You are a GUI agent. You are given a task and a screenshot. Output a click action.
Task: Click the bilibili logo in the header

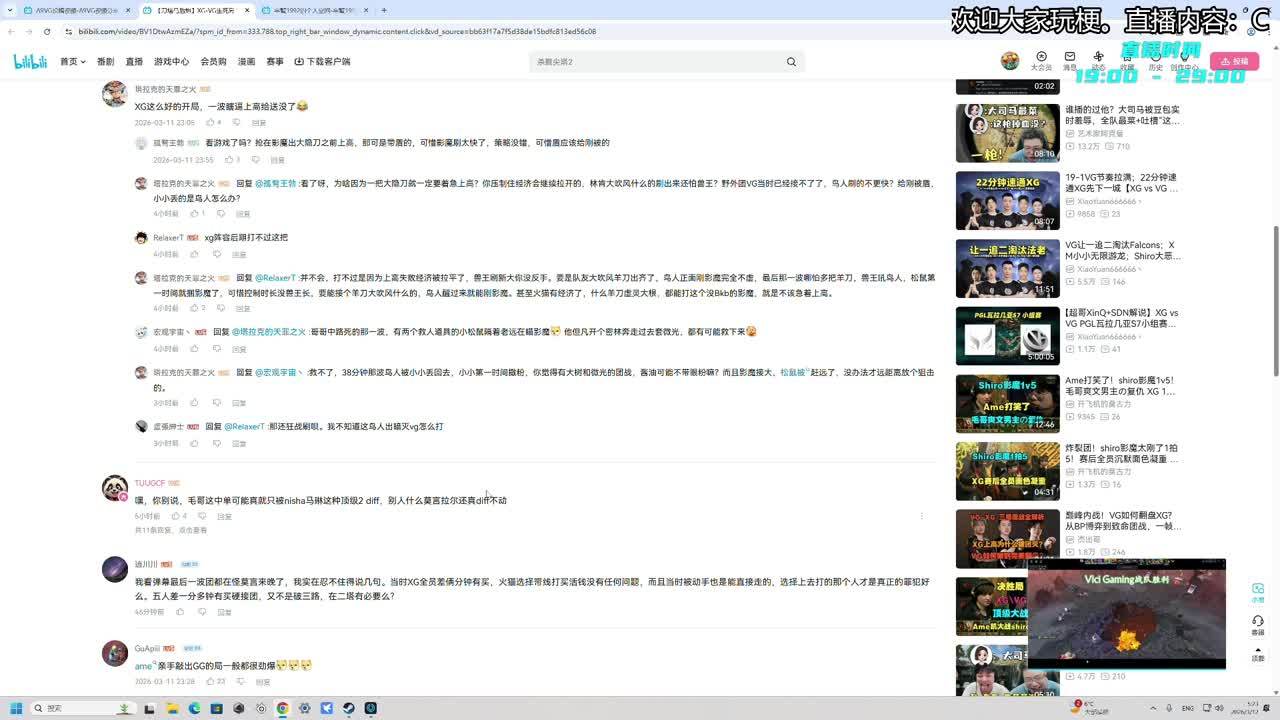(x=30, y=62)
